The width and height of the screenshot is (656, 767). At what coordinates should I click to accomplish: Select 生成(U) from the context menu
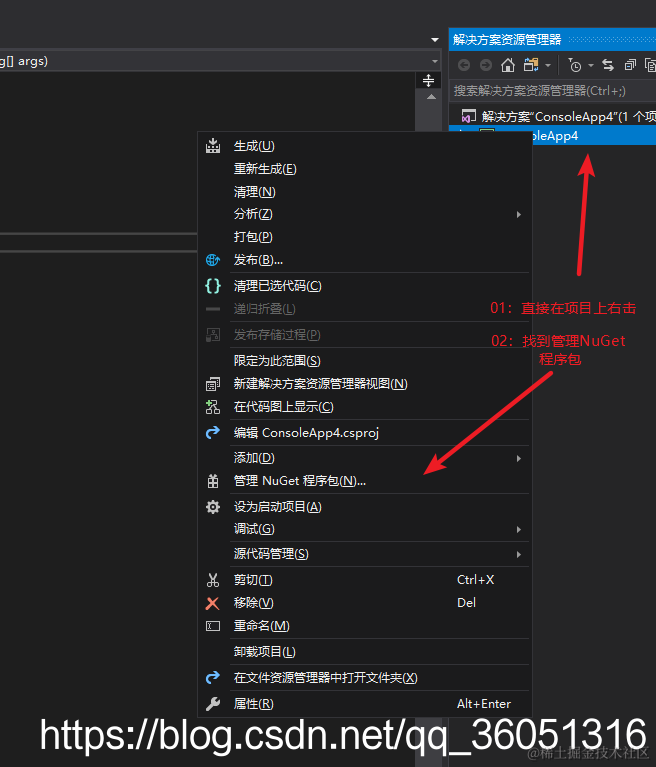365,146
